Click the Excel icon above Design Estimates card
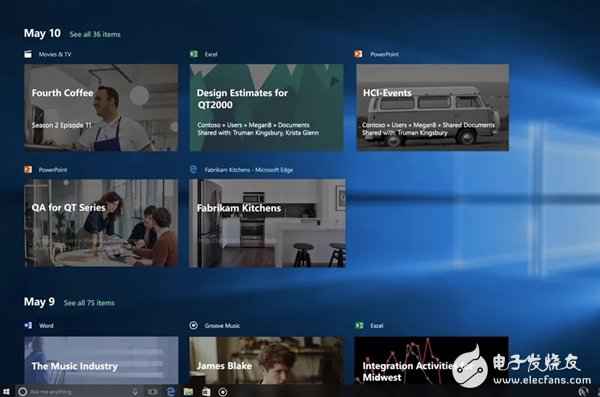Screen dimensions: 600x397 pos(194,54)
